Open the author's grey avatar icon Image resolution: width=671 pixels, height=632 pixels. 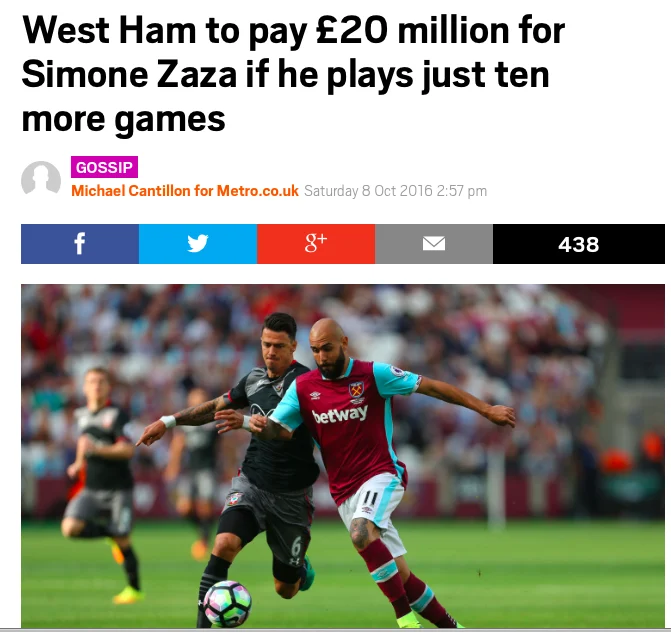(41, 178)
